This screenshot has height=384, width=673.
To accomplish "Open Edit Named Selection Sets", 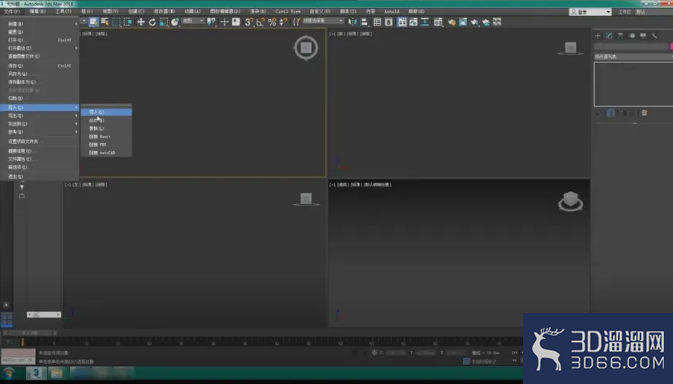I will (x=296, y=22).
